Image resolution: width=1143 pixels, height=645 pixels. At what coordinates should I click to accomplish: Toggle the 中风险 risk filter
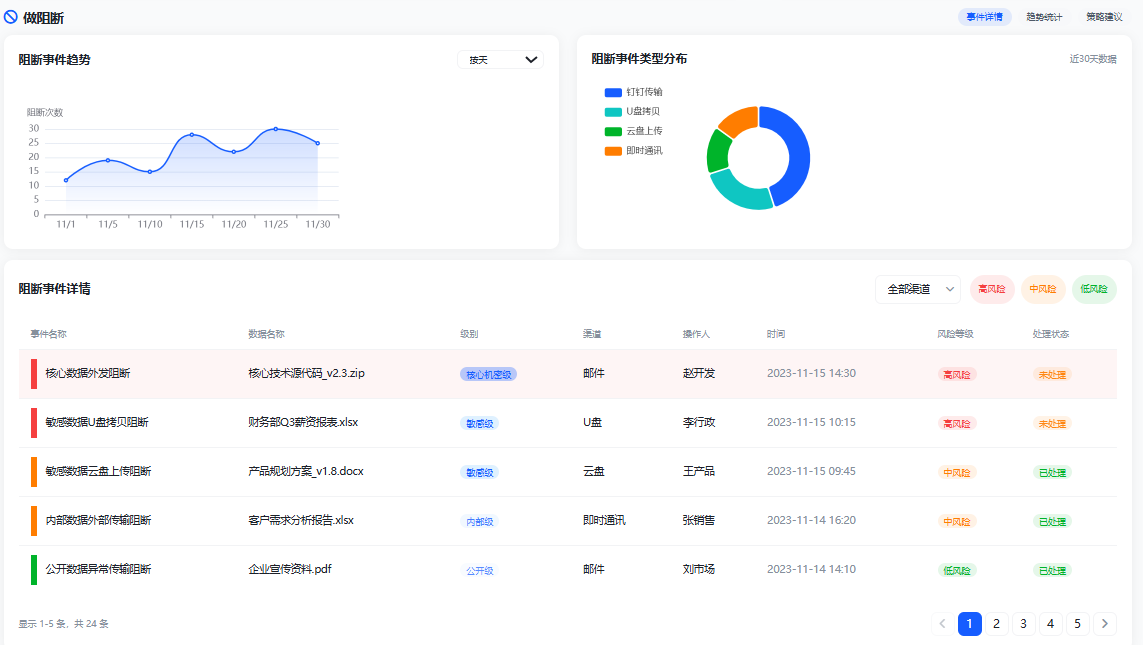click(x=1043, y=289)
